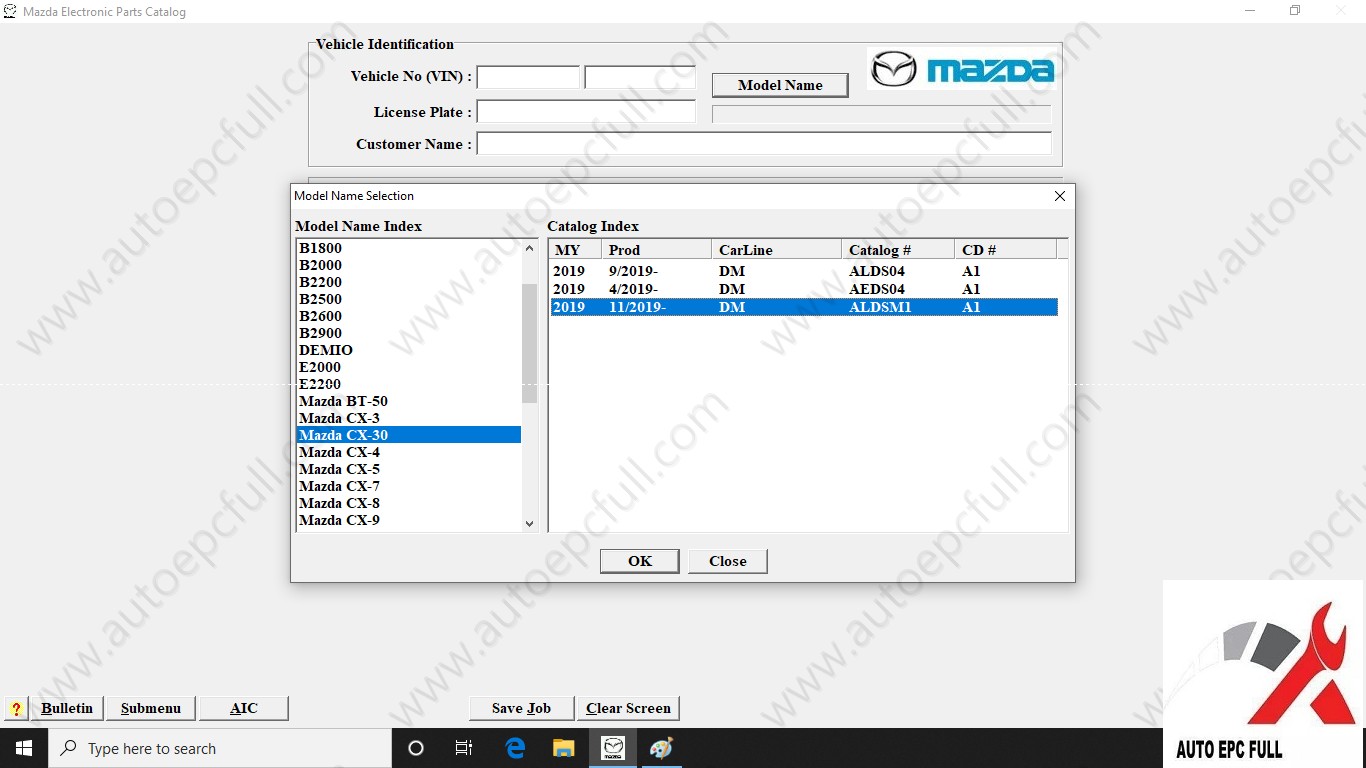Open the Submenu button

click(x=151, y=708)
